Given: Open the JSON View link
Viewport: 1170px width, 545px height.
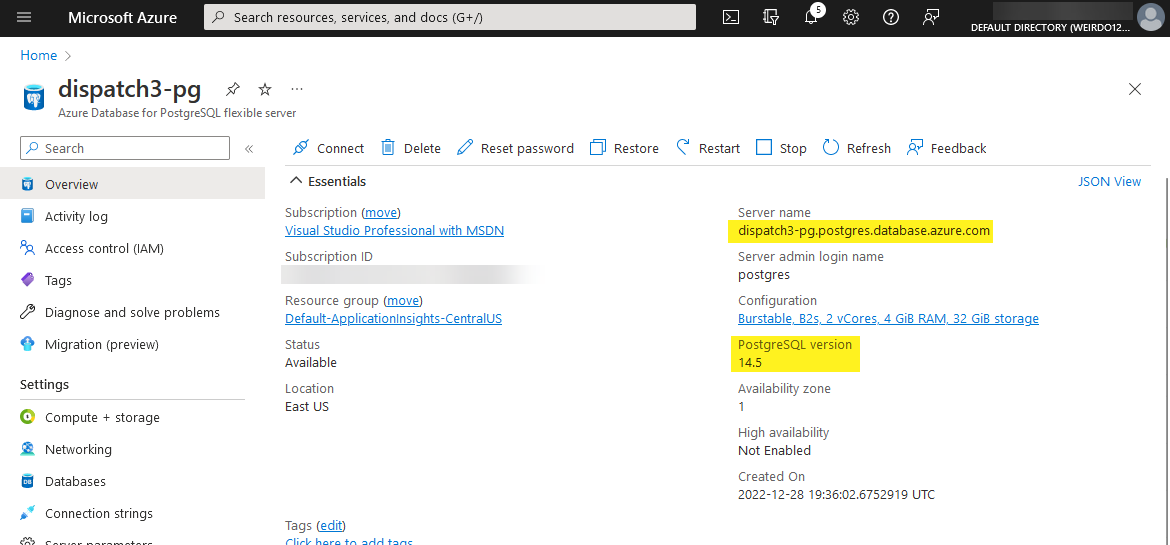Looking at the screenshot, I should [1109, 181].
